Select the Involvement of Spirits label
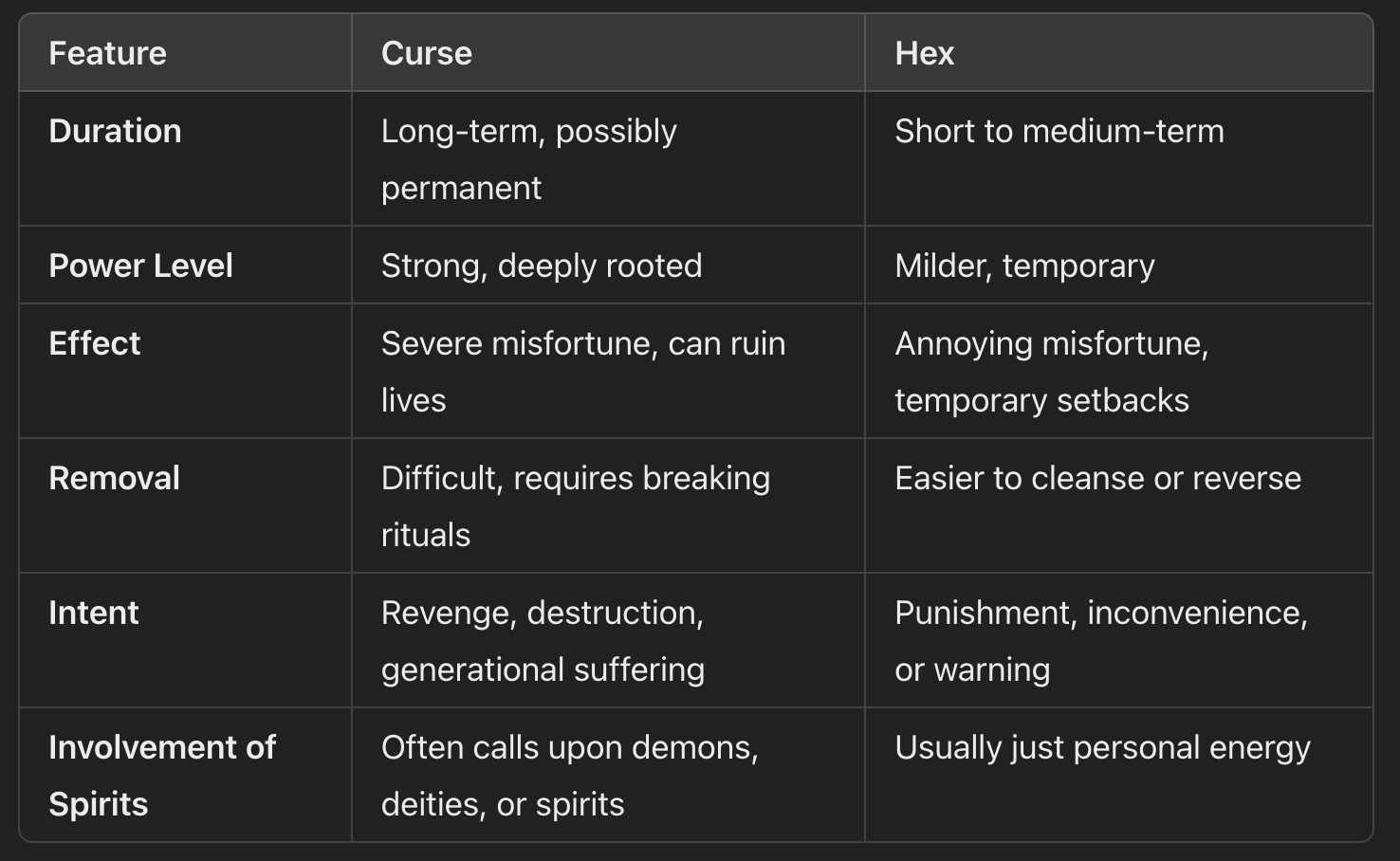Viewport: 1400px width, 861px height. 162,776
